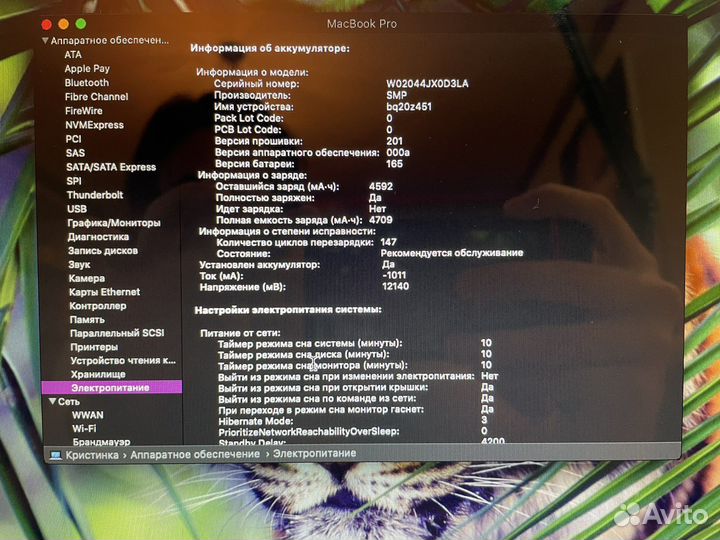
Task: Click firmware version value 201
Action: click(394, 141)
